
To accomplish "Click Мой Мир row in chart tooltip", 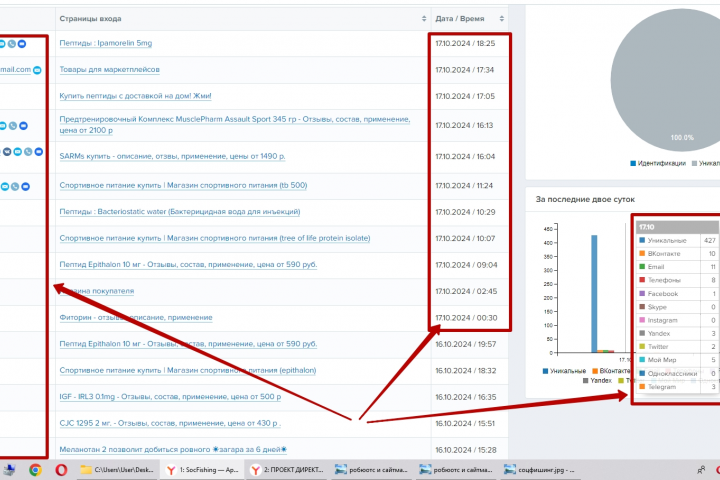I will click(x=677, y=360).
